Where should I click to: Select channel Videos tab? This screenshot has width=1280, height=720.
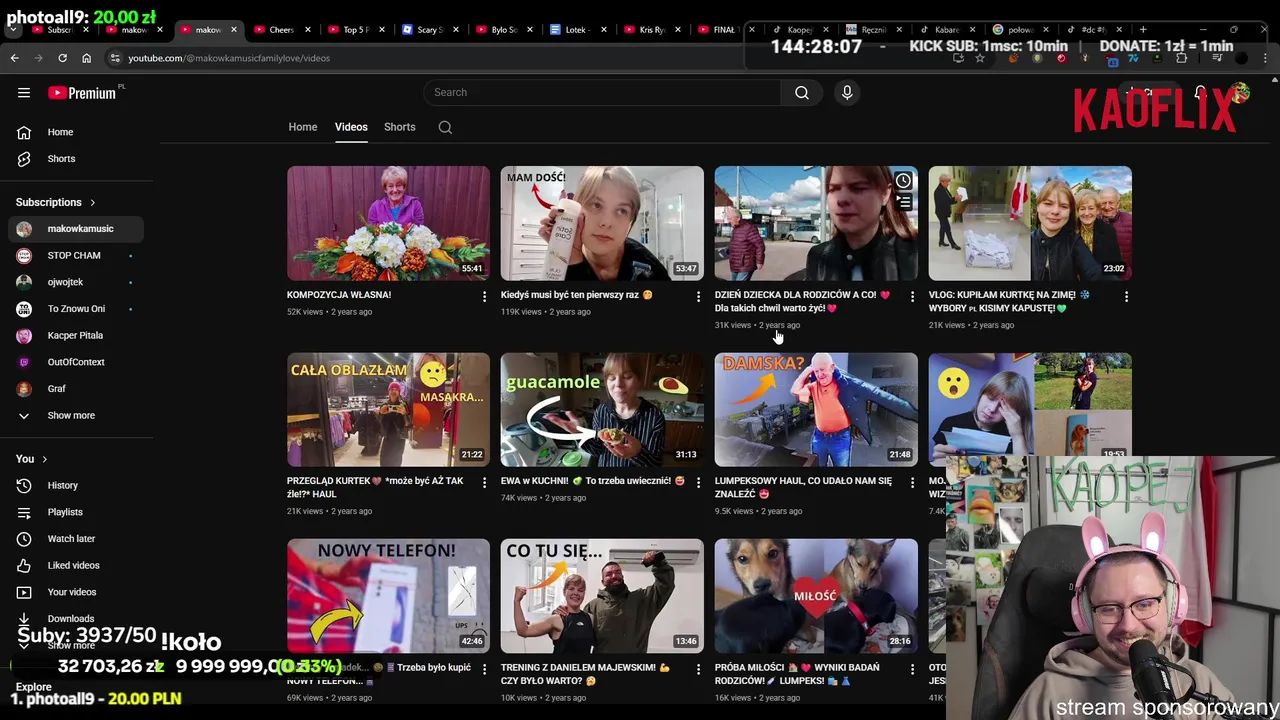point(351,127)
